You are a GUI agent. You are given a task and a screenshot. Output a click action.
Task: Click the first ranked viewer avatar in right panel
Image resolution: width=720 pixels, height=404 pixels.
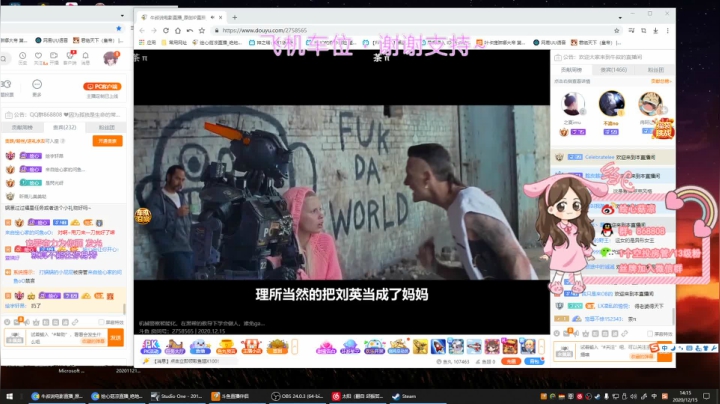[573, 104]
